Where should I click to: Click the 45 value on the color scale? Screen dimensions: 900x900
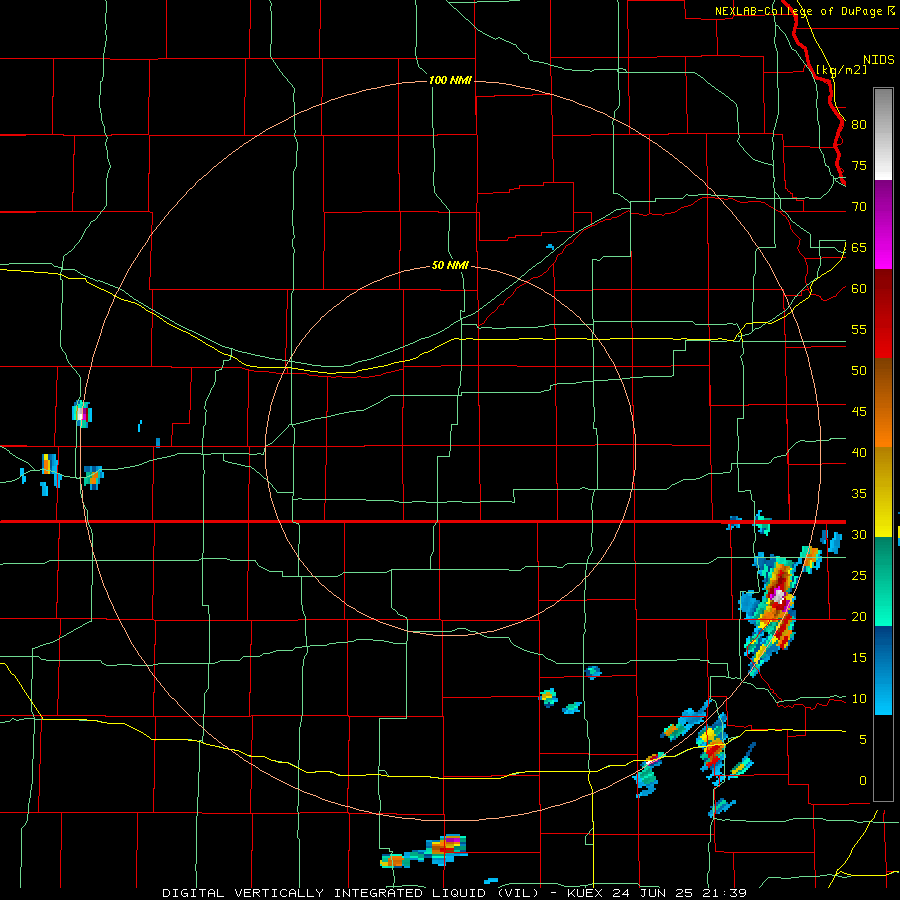(x=859, y=412)
